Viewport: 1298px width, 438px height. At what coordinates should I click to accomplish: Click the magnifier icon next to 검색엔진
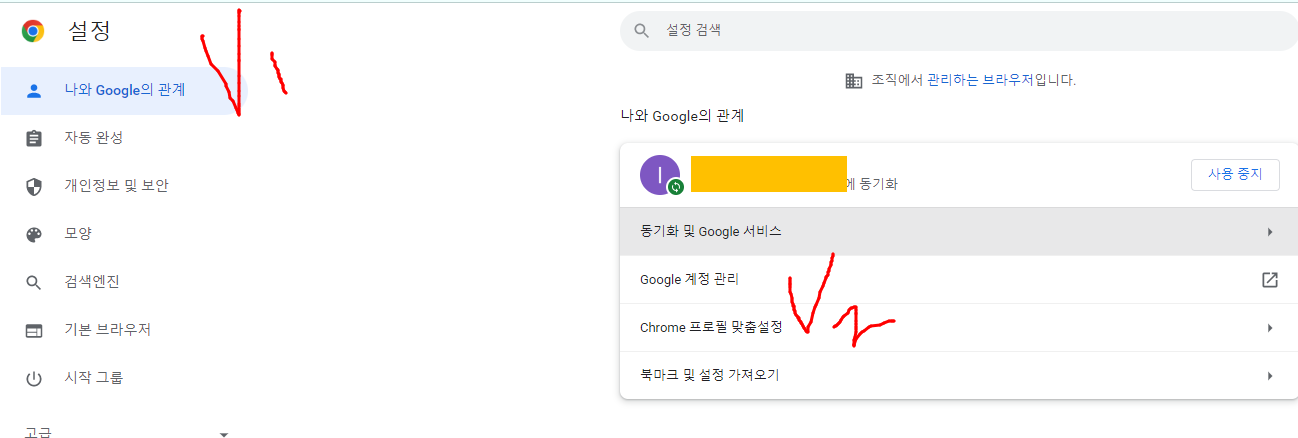coord(34,282)
